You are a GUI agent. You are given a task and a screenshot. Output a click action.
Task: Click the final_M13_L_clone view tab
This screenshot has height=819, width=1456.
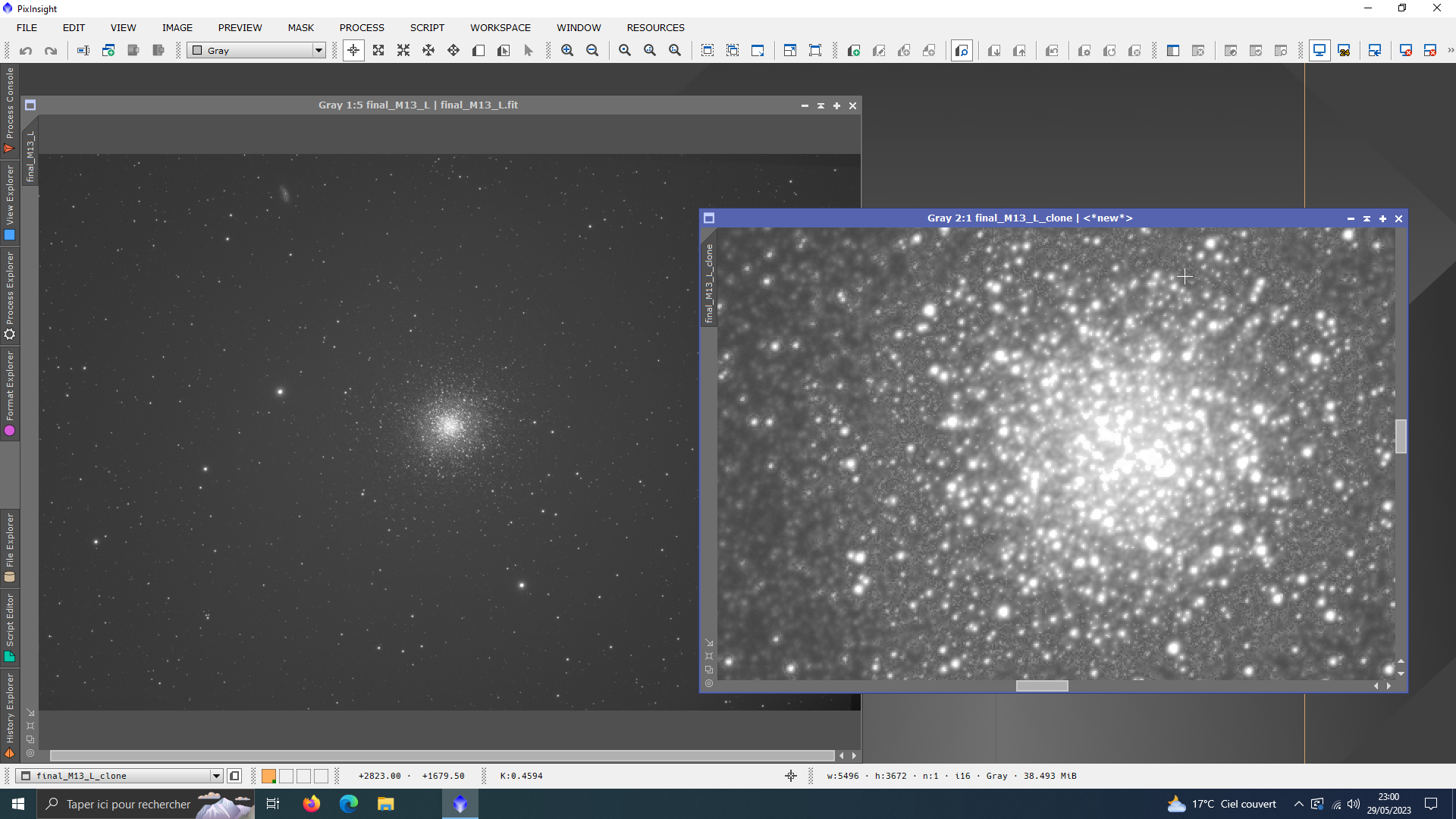pos(709,283)
